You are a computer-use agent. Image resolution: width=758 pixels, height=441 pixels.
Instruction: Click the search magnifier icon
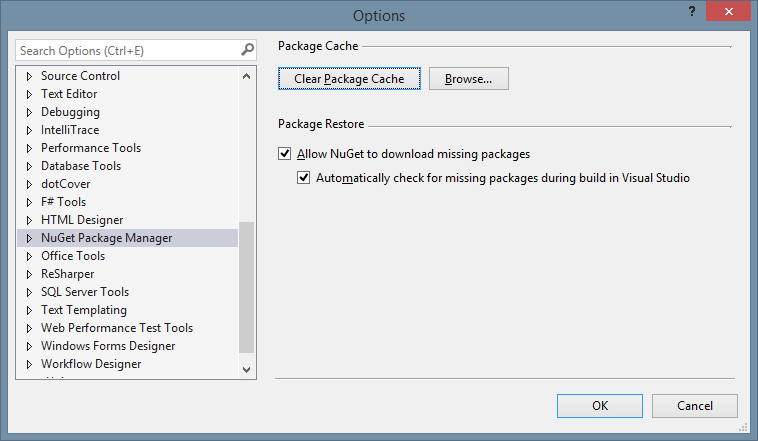(x=247, y=49)
